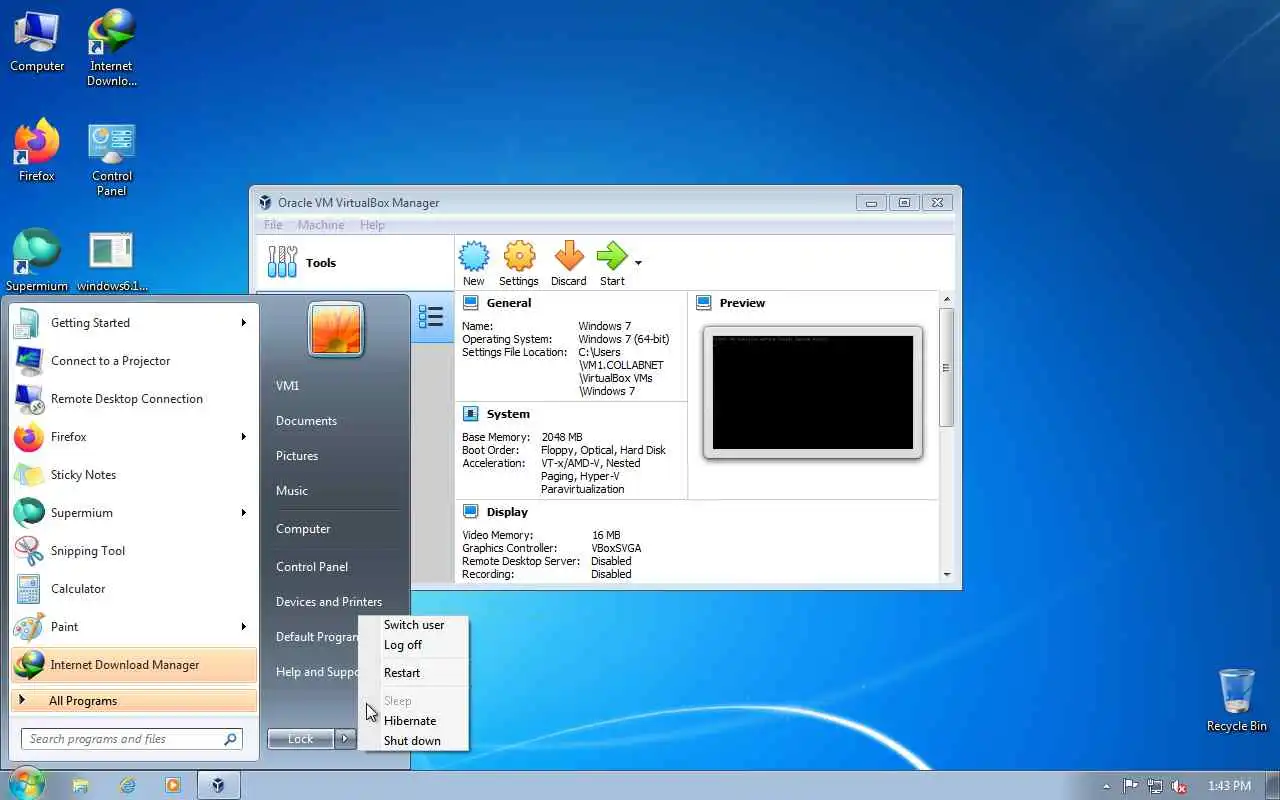Launch Connect to a Projector

134,361
